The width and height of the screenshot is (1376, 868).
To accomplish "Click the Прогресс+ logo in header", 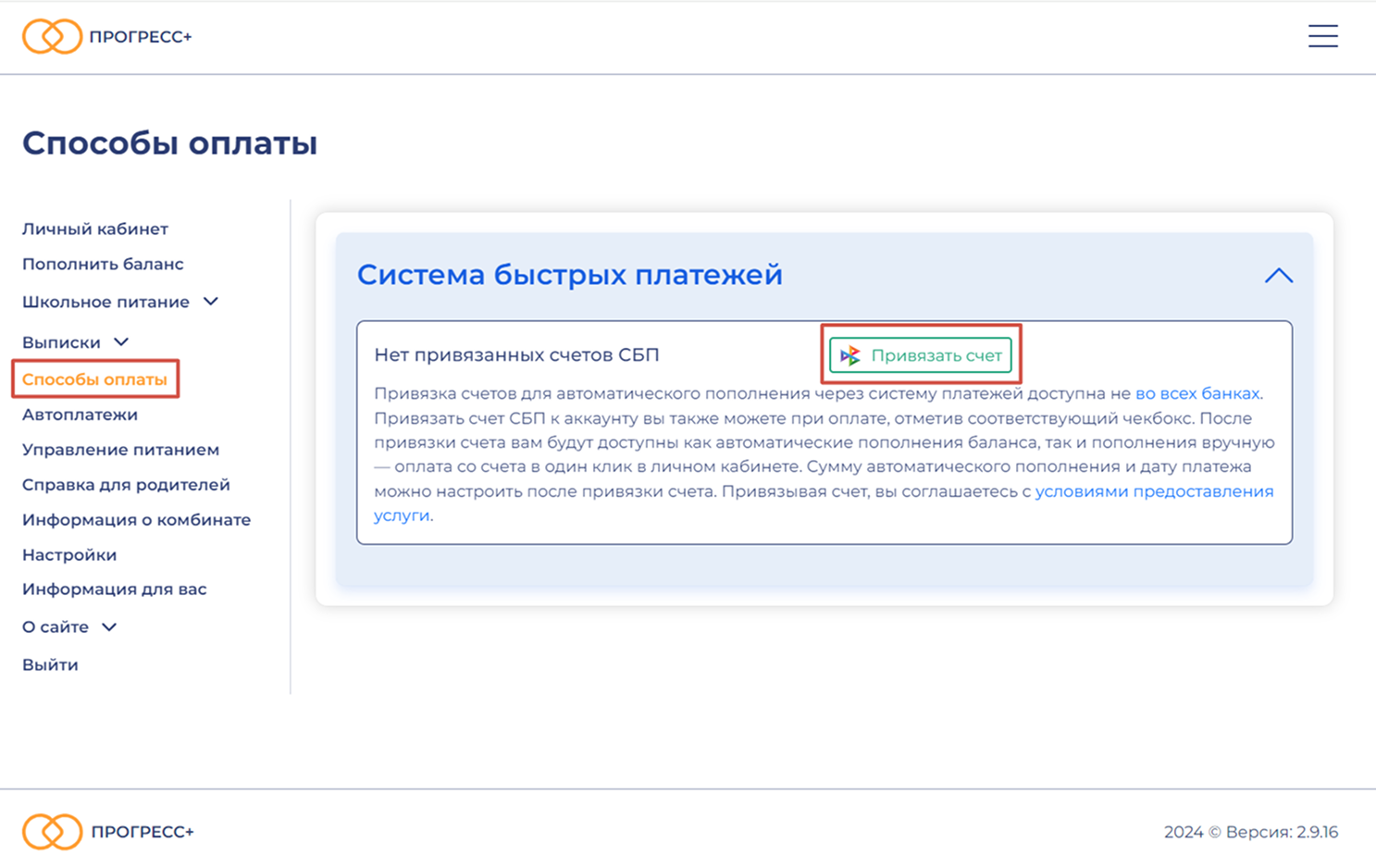I will [x=107, y=37].
